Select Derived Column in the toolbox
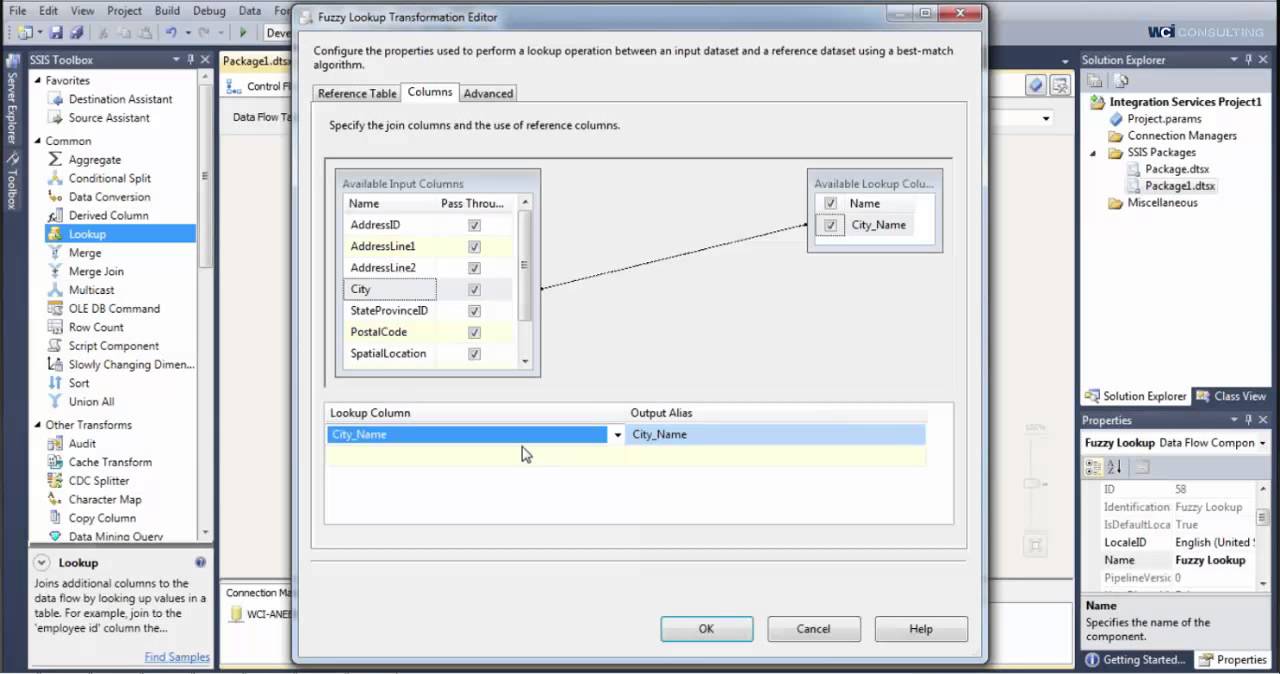 (108, 215)
